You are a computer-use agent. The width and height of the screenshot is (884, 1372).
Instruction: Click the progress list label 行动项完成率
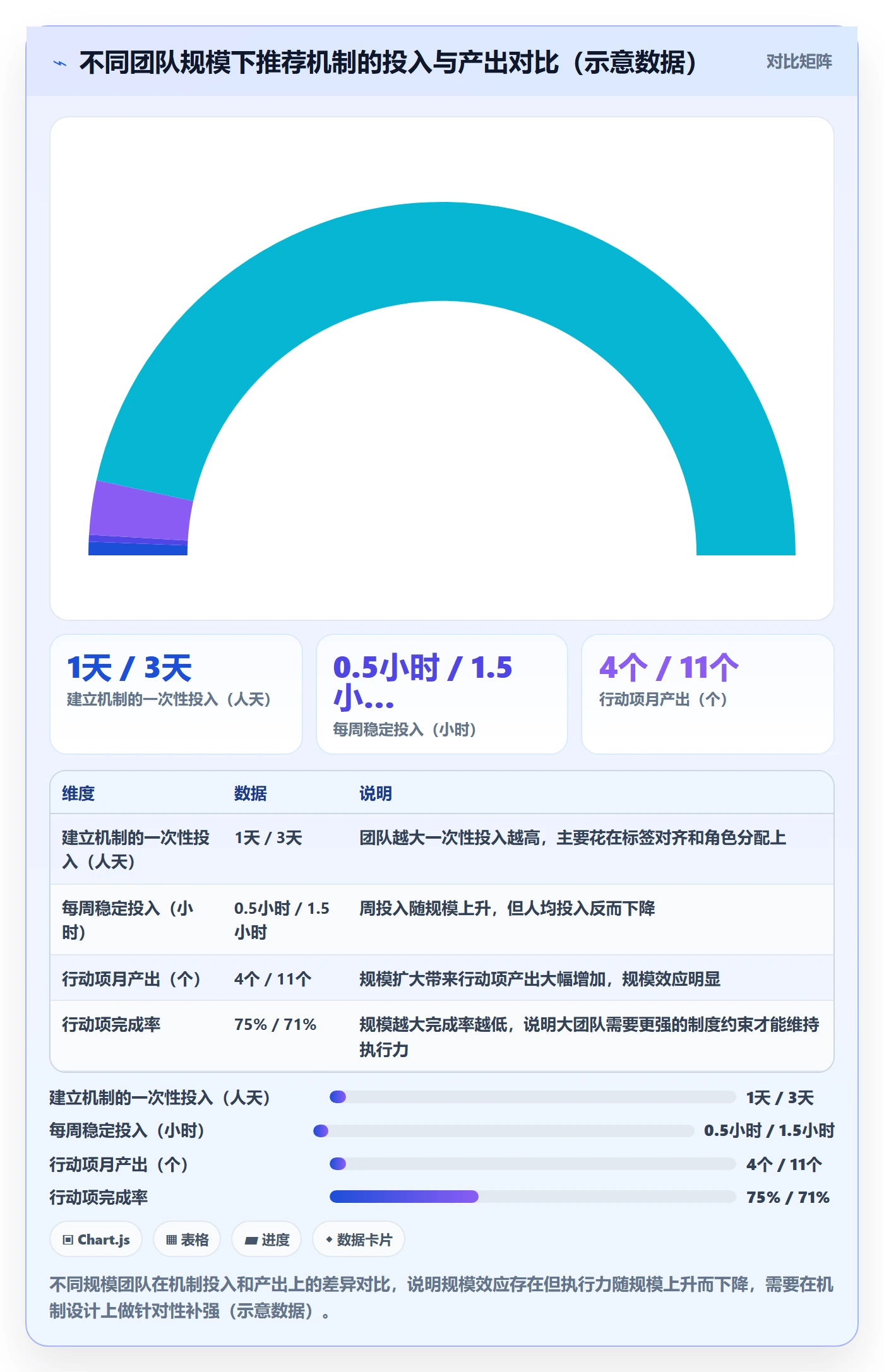[99, 1197]
